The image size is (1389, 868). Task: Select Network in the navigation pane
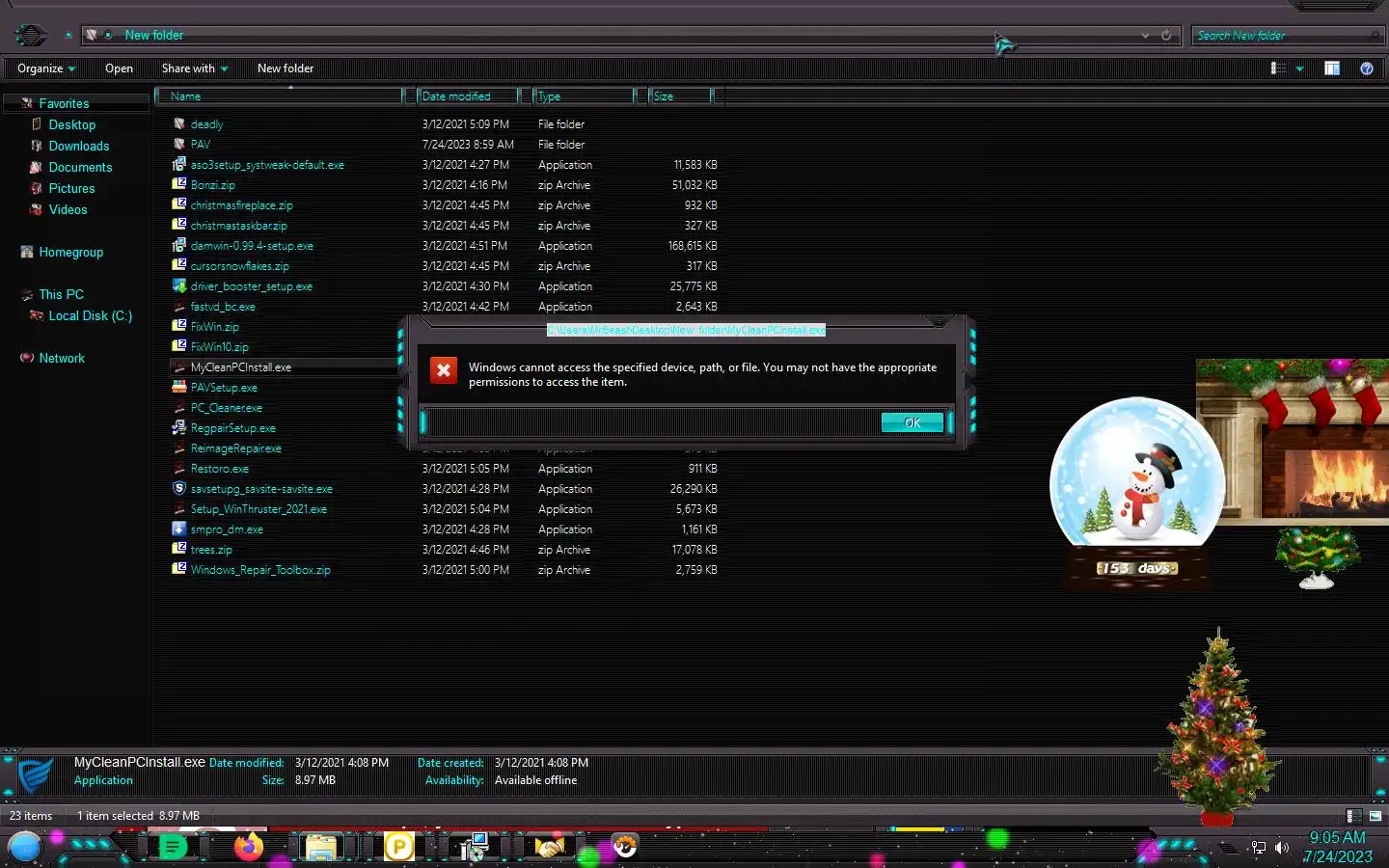(x=62, y=358)
